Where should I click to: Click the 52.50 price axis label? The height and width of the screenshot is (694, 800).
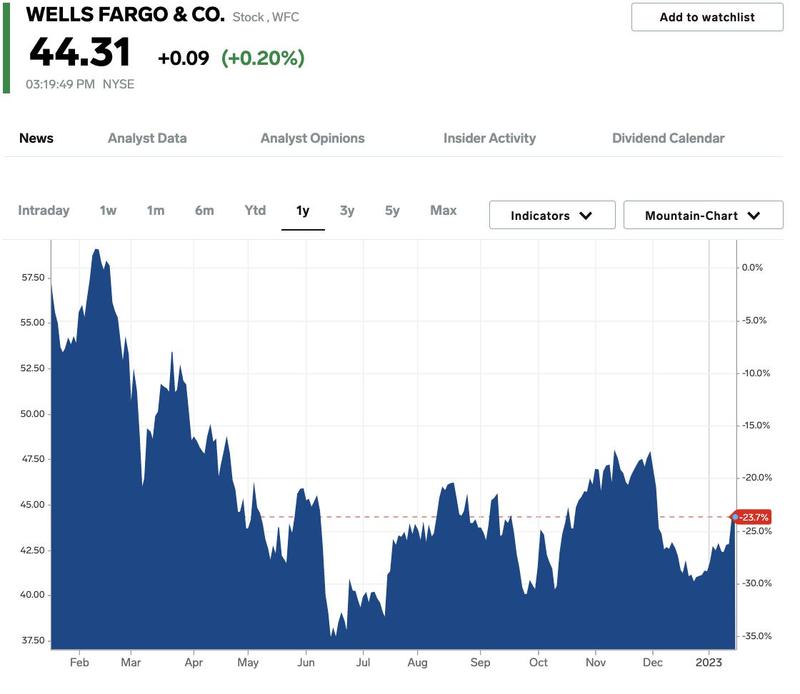tap(33, 368)
